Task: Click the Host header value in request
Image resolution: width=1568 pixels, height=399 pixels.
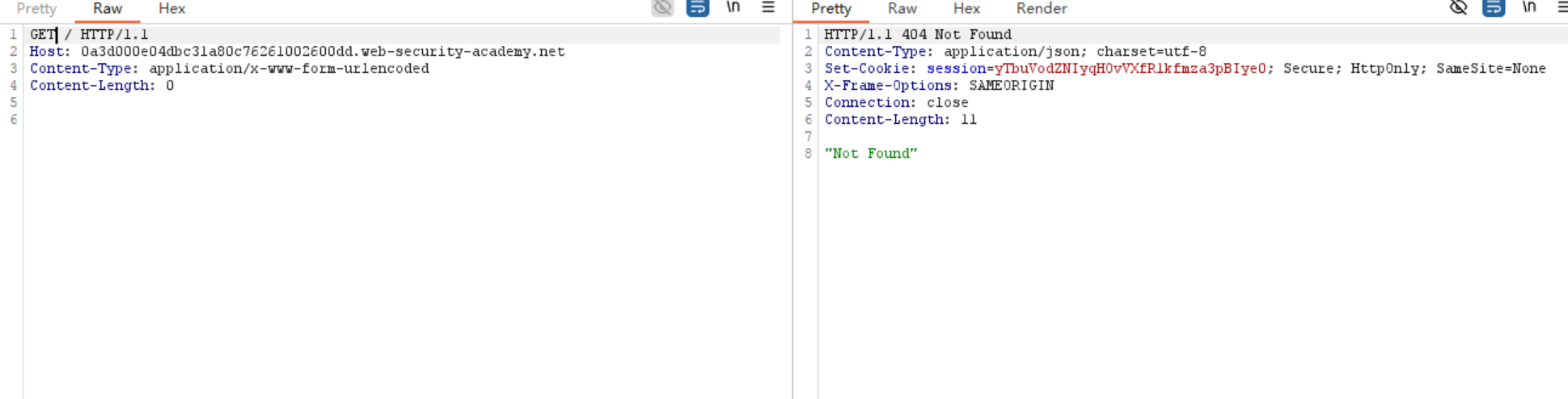Action: click(x=322, y=52)
